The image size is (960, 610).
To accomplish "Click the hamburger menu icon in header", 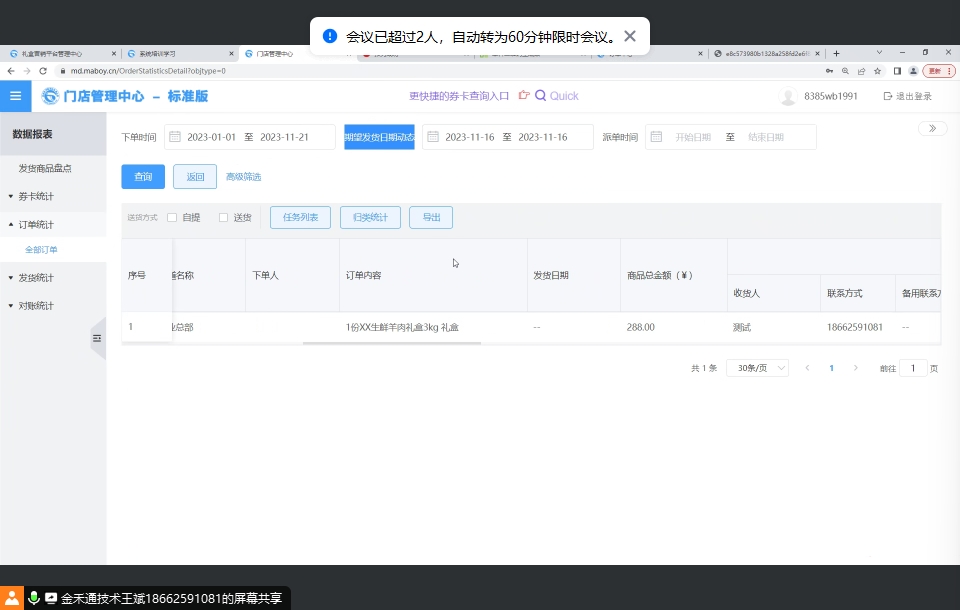I will tap(15, 96).
